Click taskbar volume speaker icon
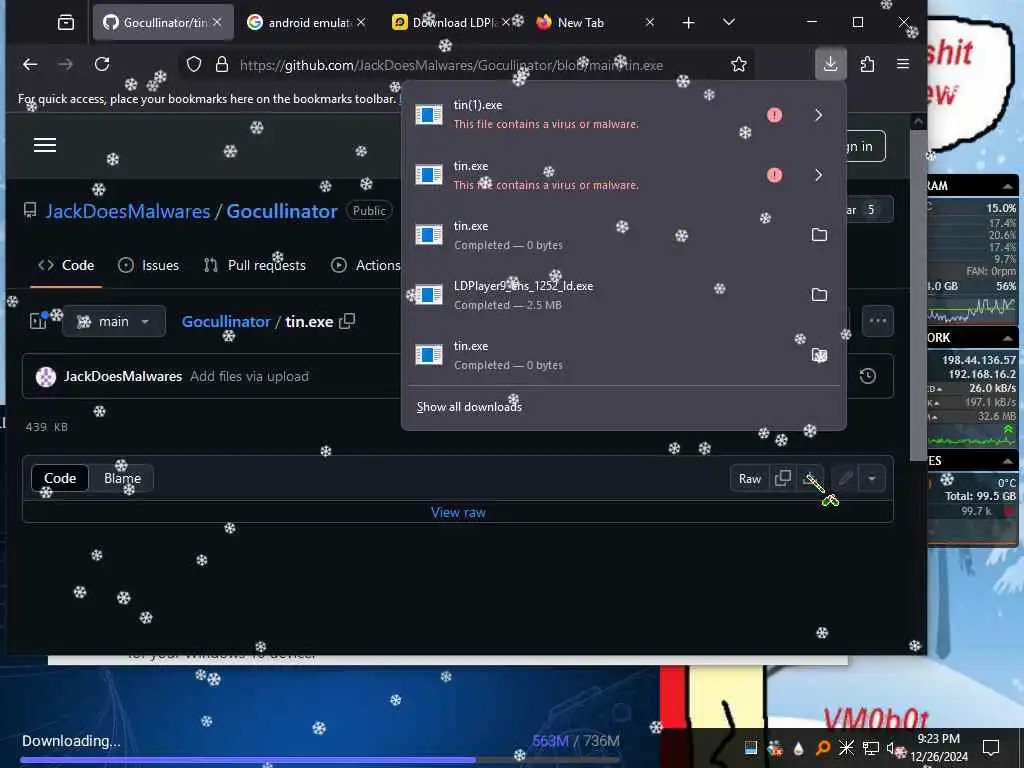 click(893, 748)
